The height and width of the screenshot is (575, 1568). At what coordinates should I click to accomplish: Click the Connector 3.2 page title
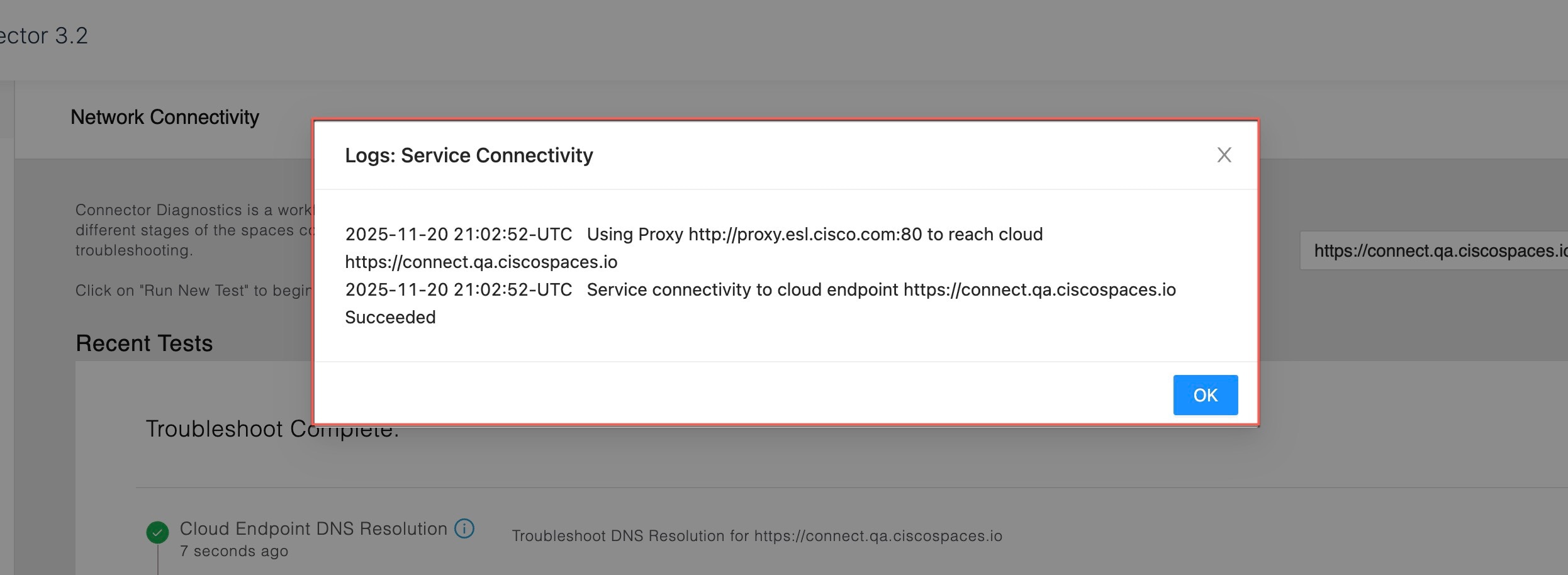pos(44,36)
